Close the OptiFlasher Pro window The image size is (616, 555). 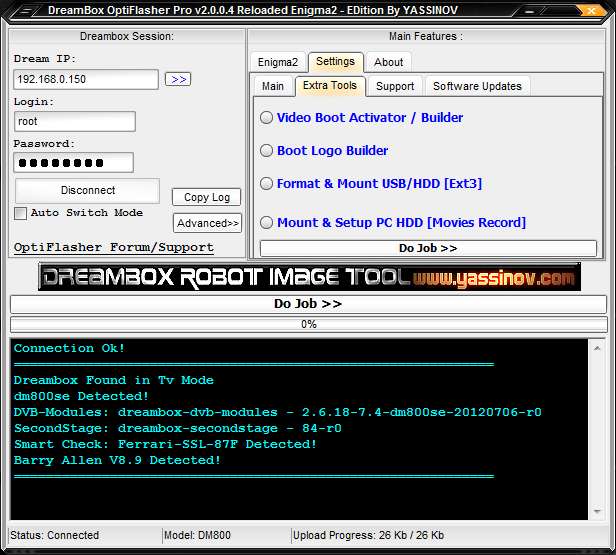coord(590,11)
